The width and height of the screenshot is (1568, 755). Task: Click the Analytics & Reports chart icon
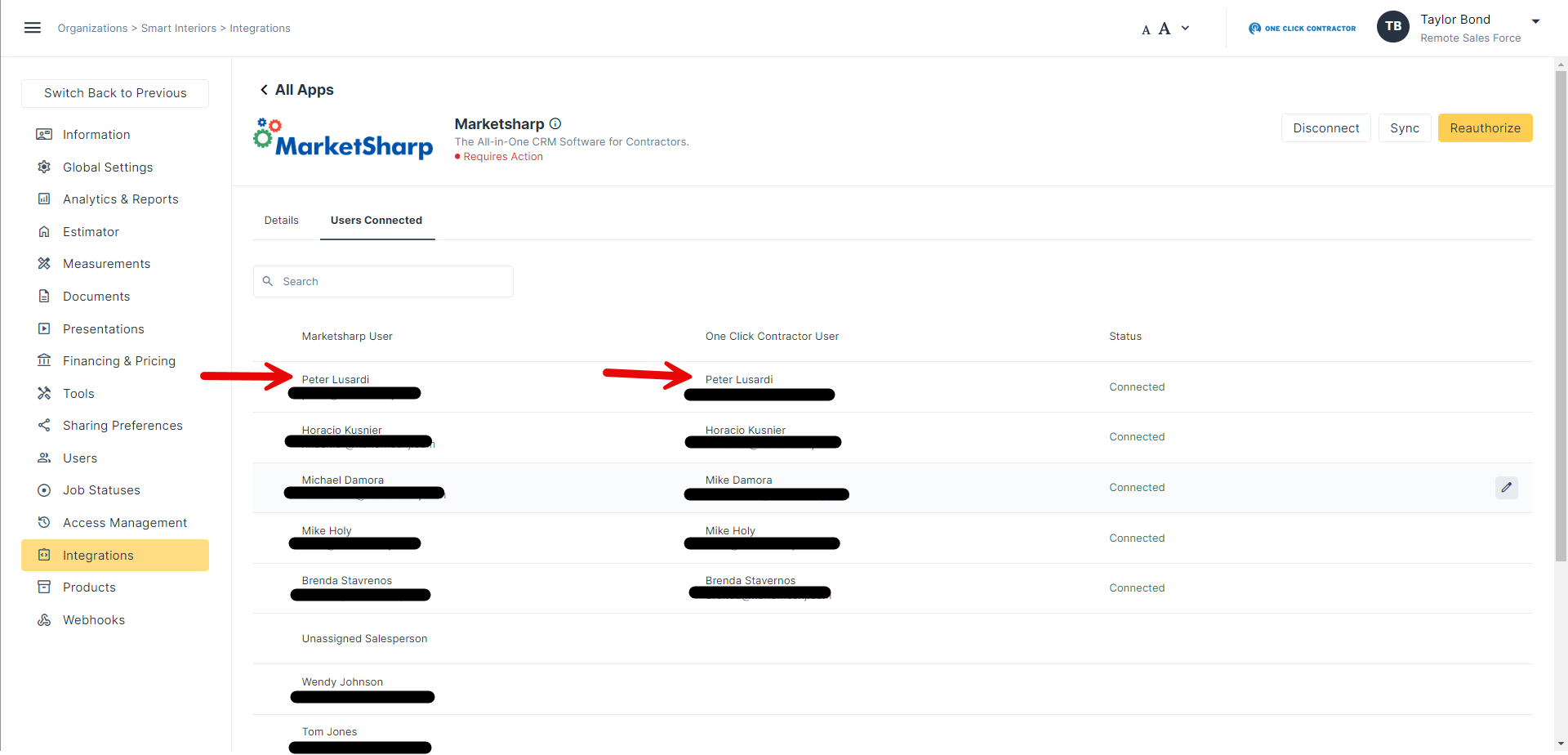tap(44, 199)
